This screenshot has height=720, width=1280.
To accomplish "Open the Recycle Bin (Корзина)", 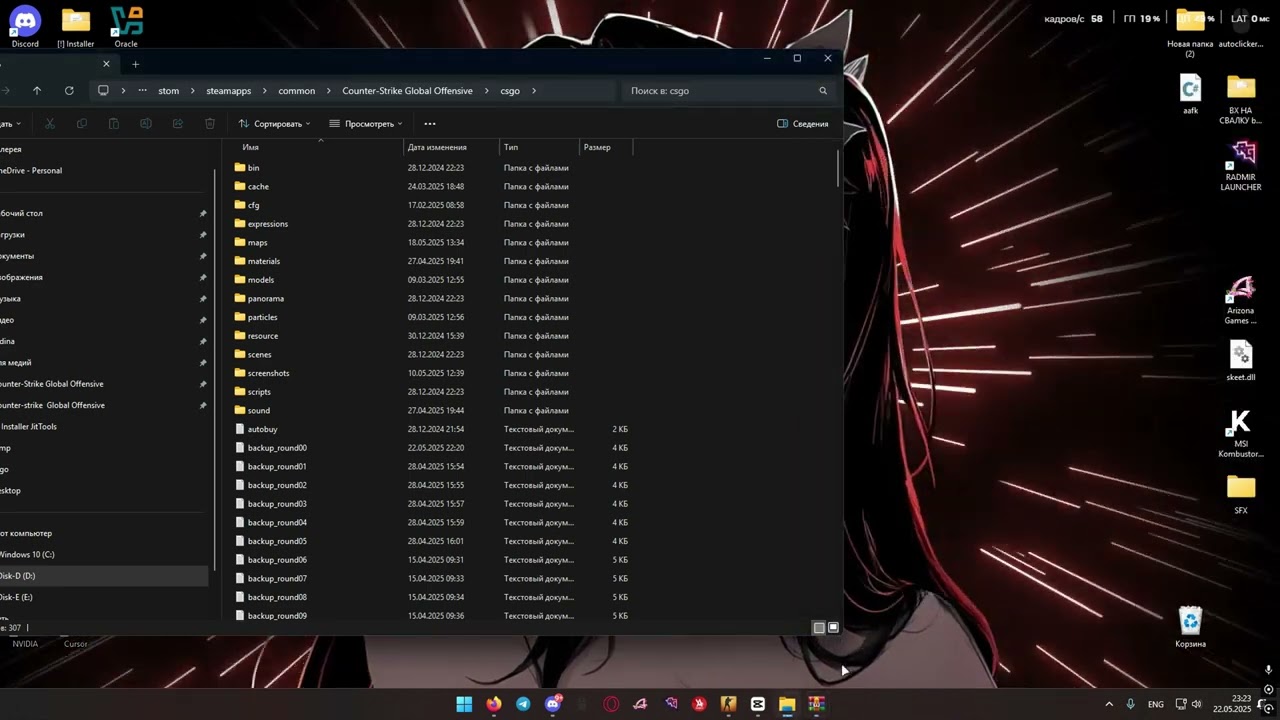I will pyautogui.click(x=1190, y=627).
